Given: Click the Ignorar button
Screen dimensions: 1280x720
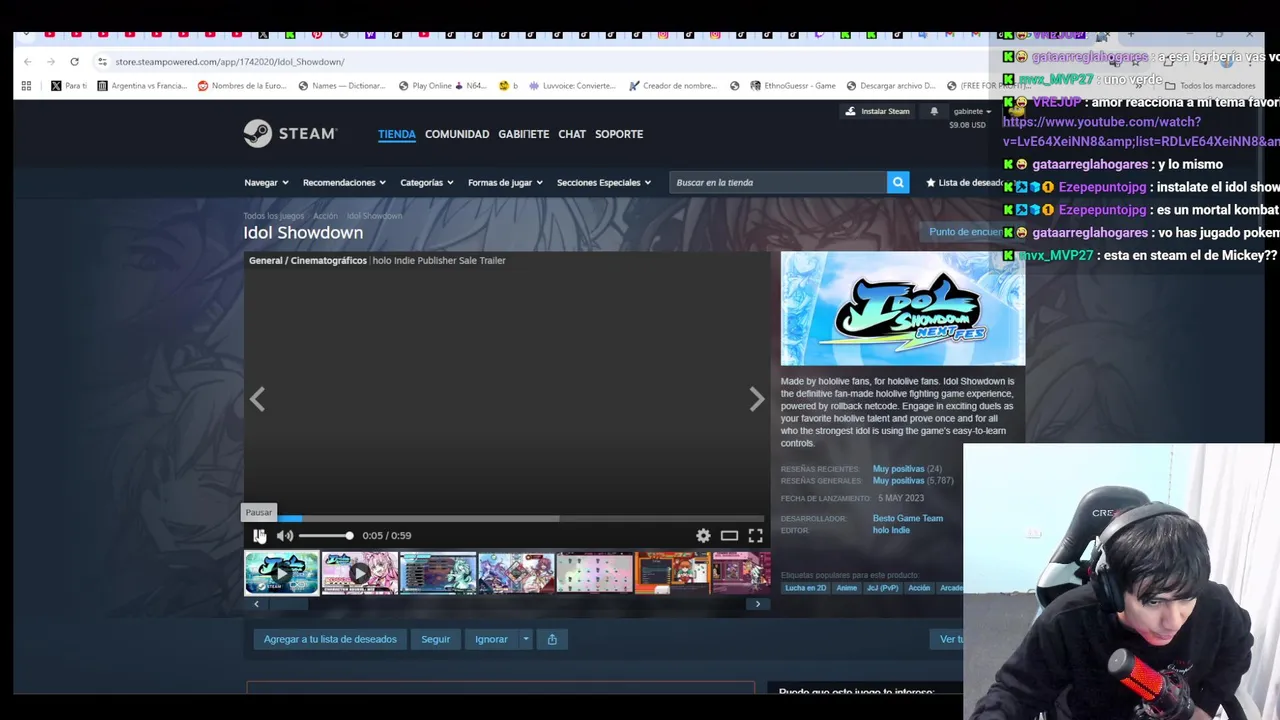Looking at the screenshot, I should click(491, 639).
